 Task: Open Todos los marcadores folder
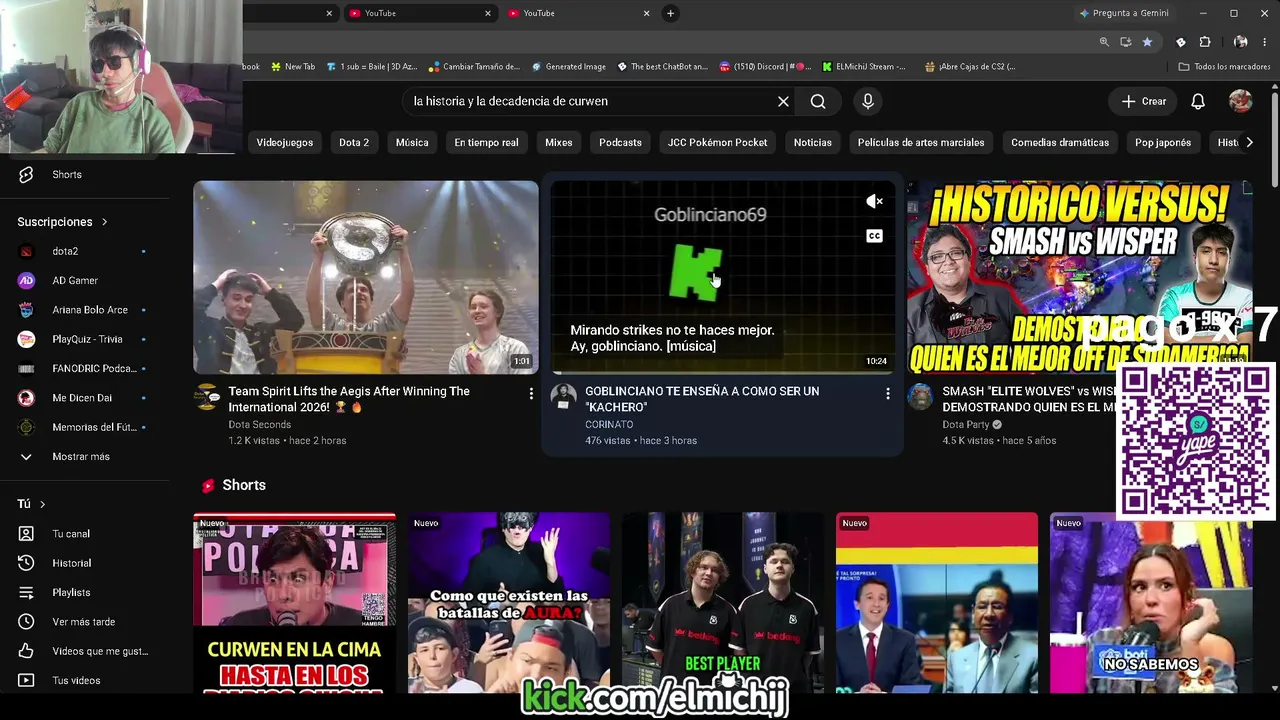coord(1224,67)
